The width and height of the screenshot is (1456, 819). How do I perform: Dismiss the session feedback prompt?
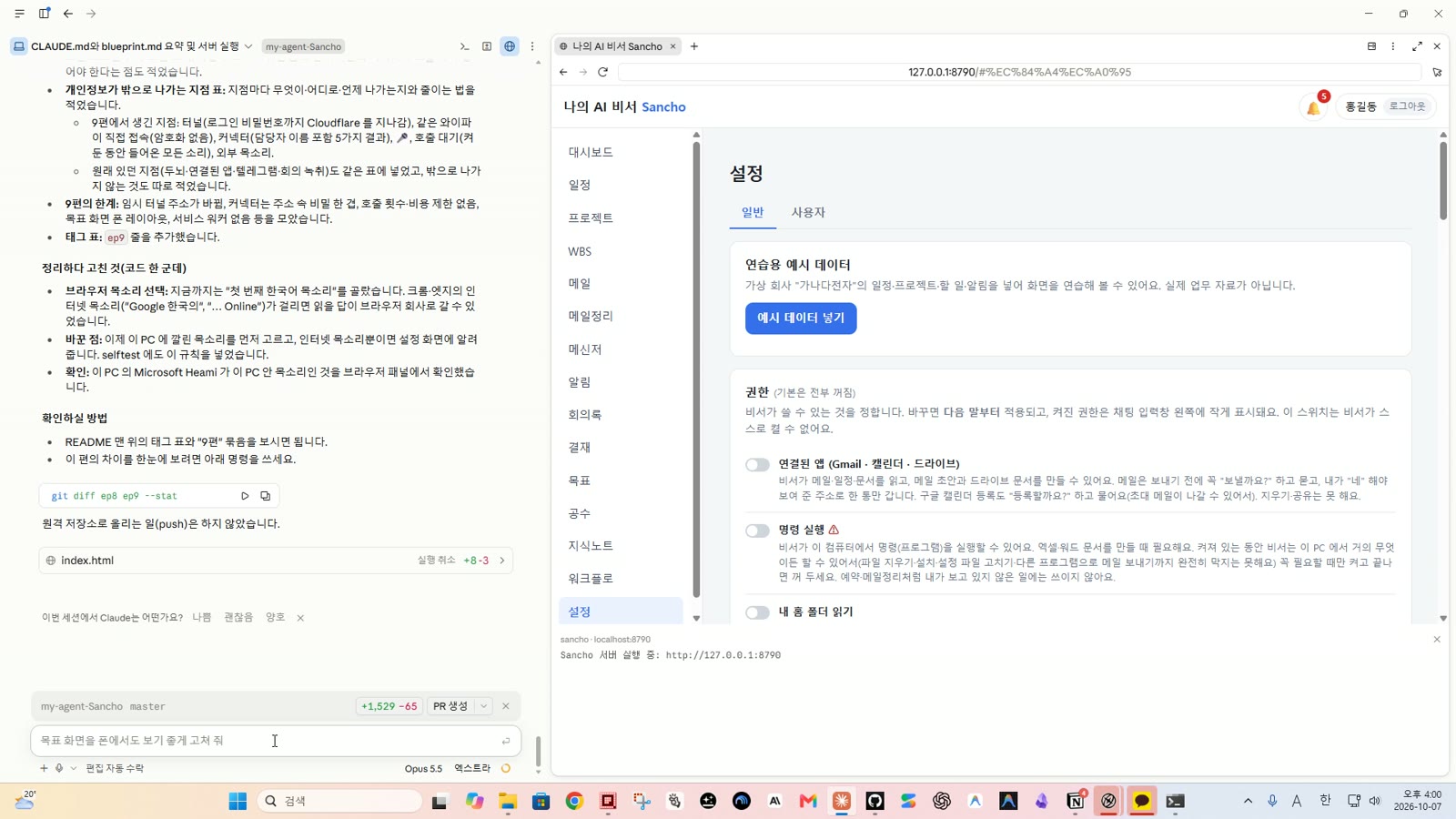300,618
